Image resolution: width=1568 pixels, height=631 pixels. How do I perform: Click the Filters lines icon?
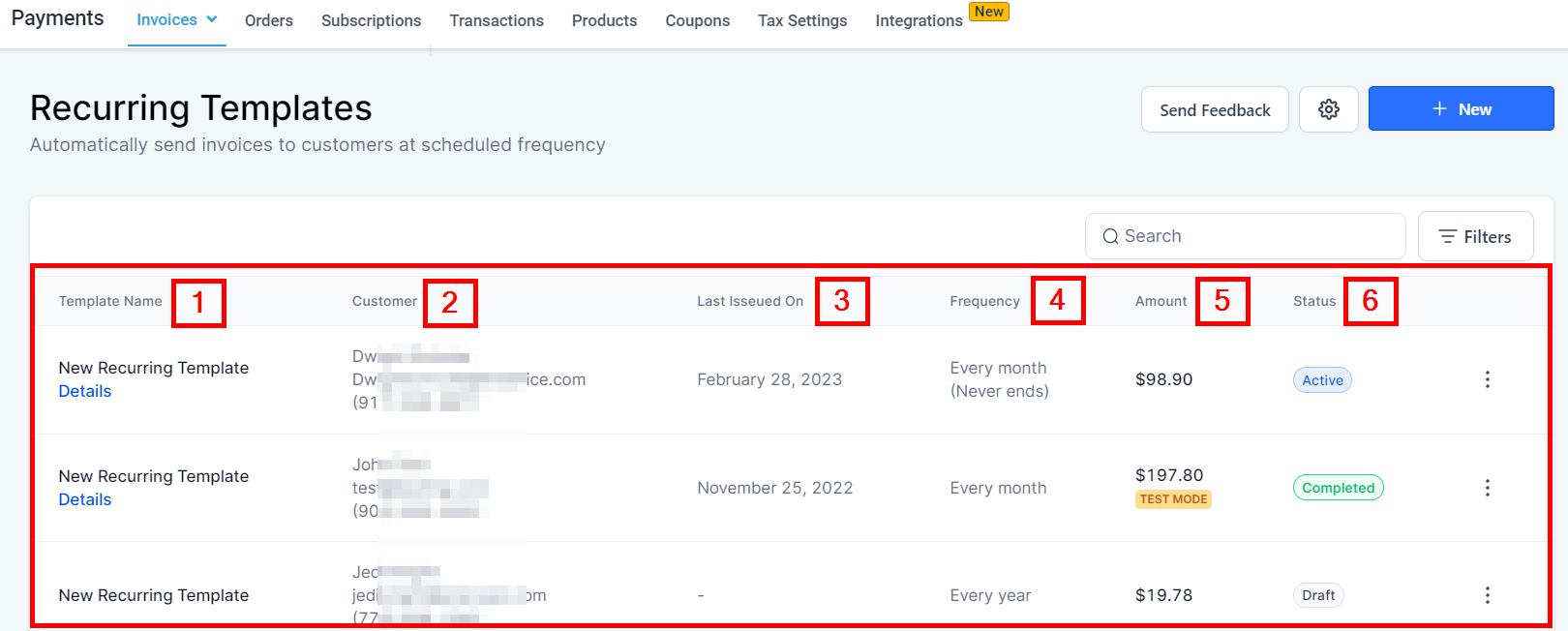[x=1448, y=236]
